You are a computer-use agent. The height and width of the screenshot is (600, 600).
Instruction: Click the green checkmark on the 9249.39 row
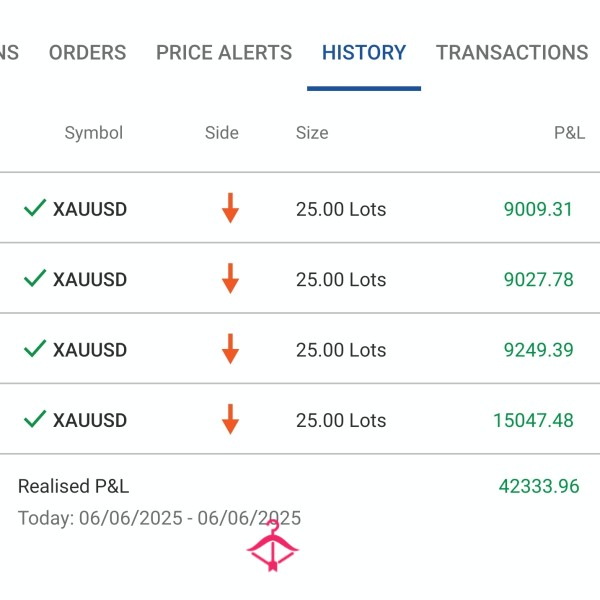[x=35, y=348]
